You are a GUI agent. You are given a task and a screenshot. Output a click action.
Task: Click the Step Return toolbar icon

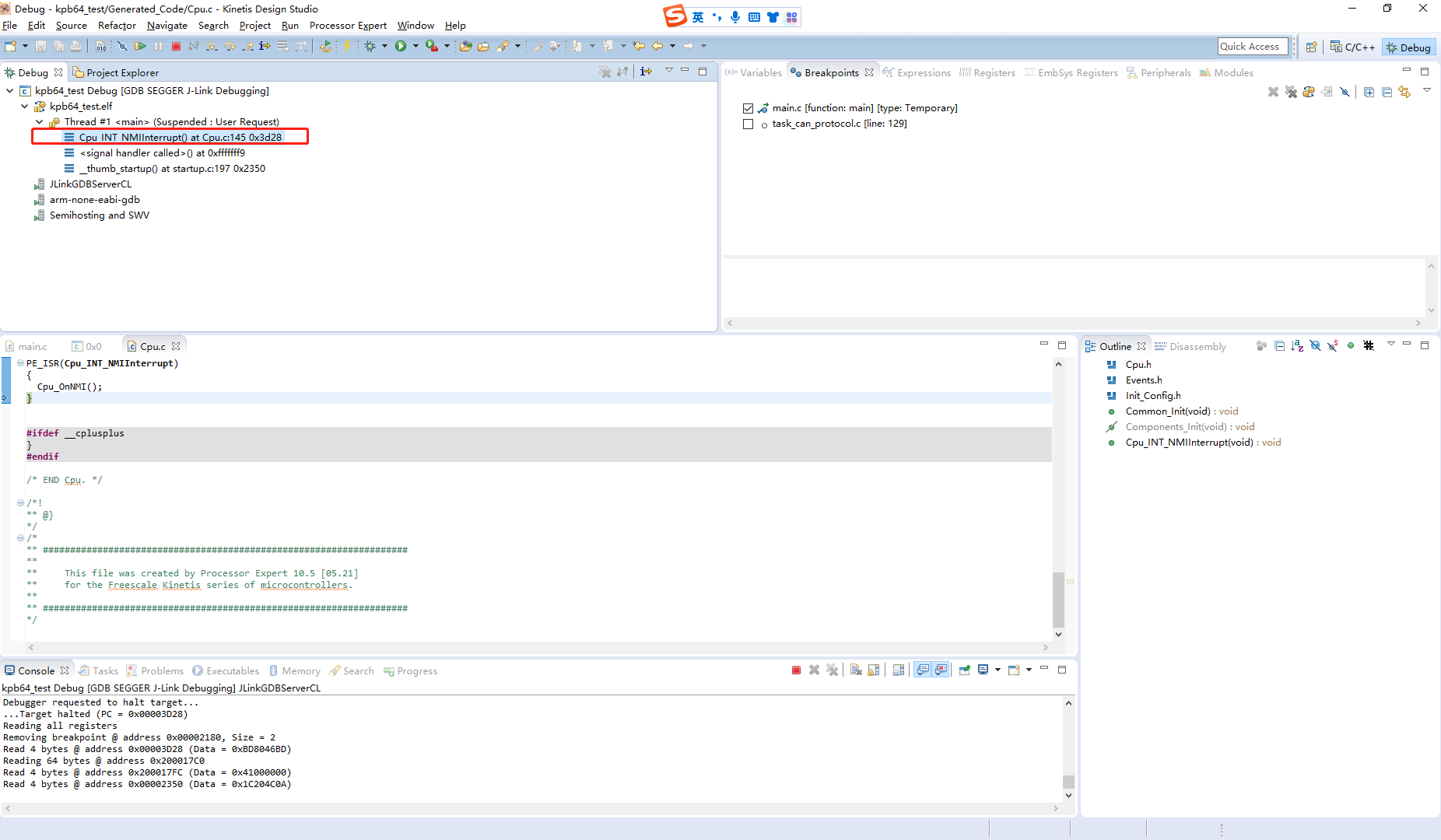(247, 47)
